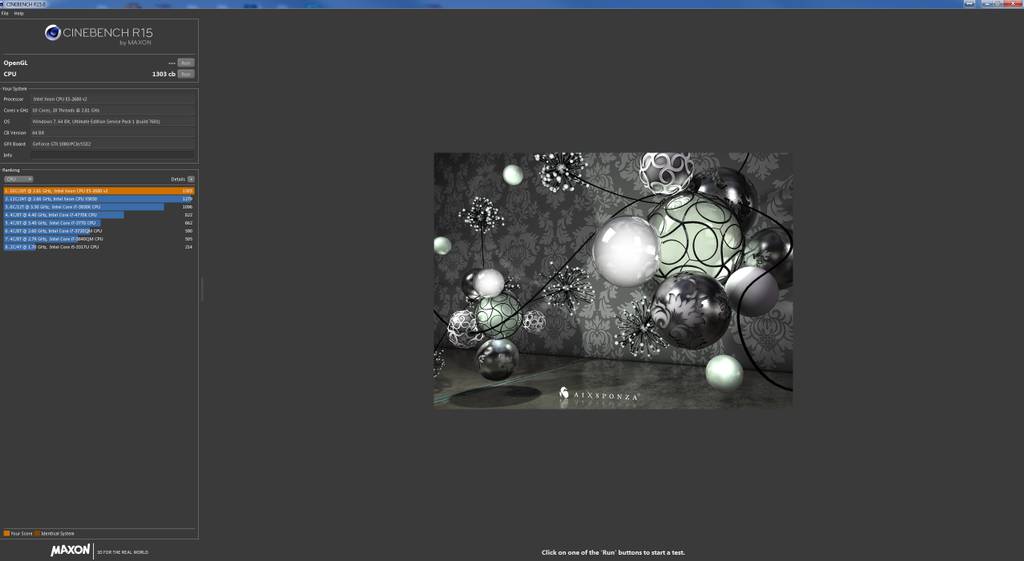Screen dimensions: 1024x561
Task: Select the Core i7-4770K ranking row
Action: click(x=99, y=215)
